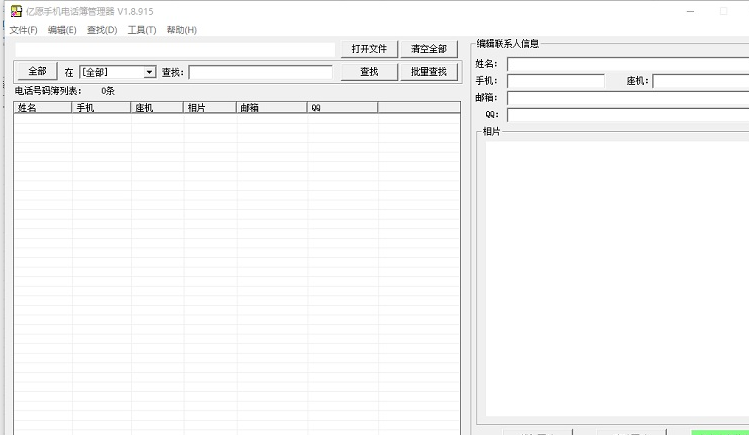Click the file path field beside 打开文件
The image size is (749, 435).
click(x=175, y=50)
